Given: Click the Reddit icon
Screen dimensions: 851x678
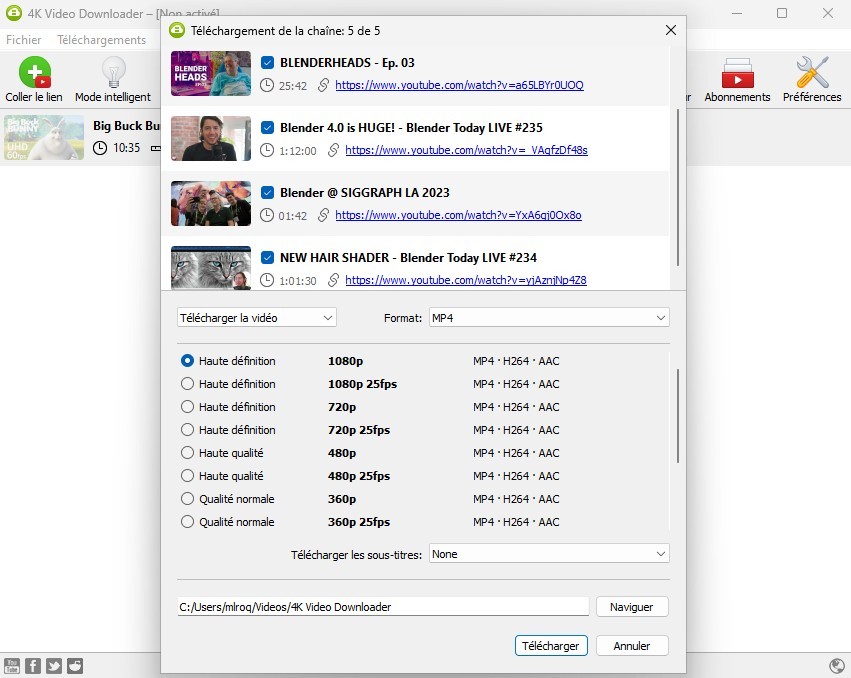Looking at the screenshot, I should pos(74,665).
